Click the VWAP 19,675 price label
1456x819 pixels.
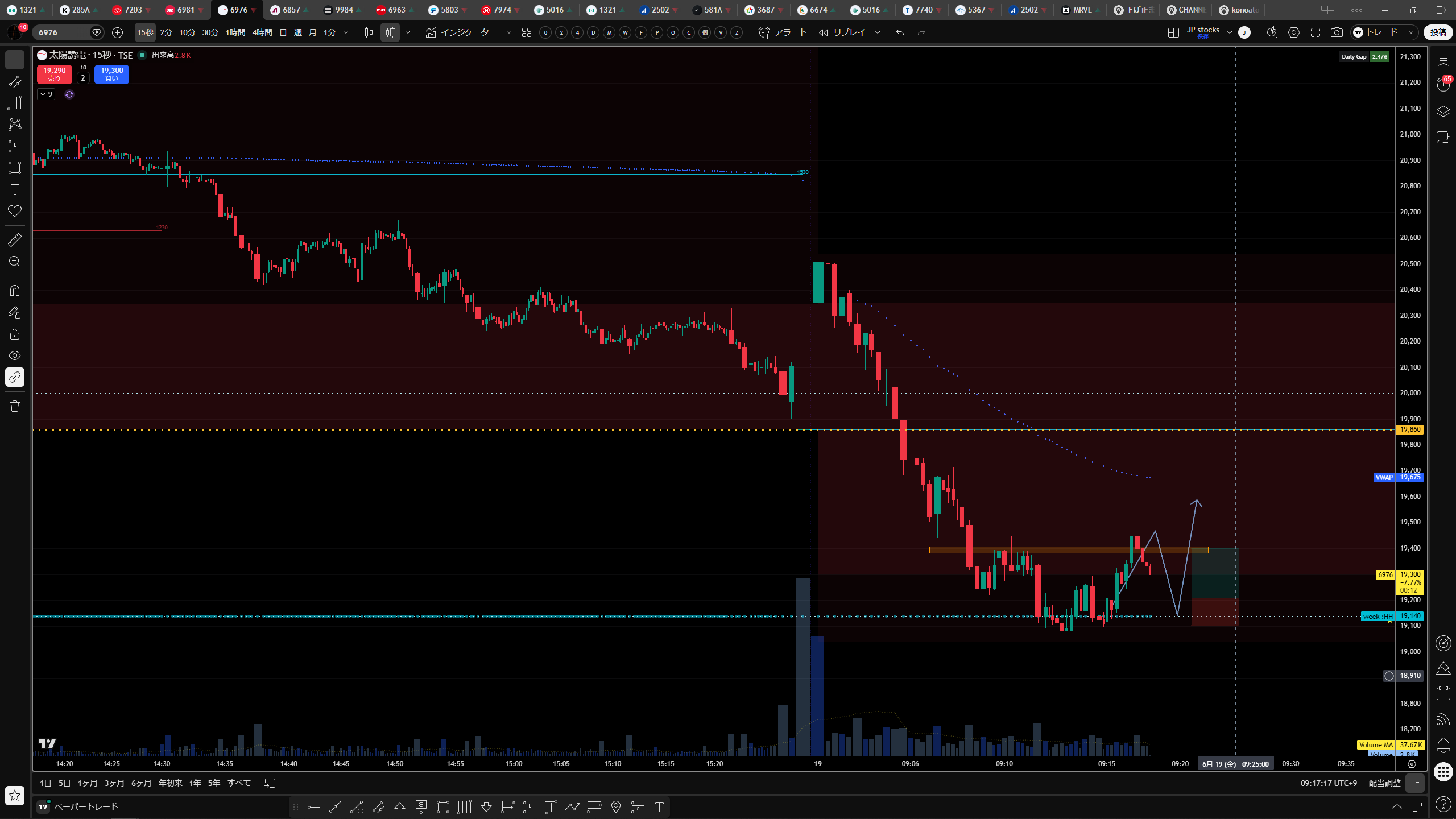click(1398, 477)
